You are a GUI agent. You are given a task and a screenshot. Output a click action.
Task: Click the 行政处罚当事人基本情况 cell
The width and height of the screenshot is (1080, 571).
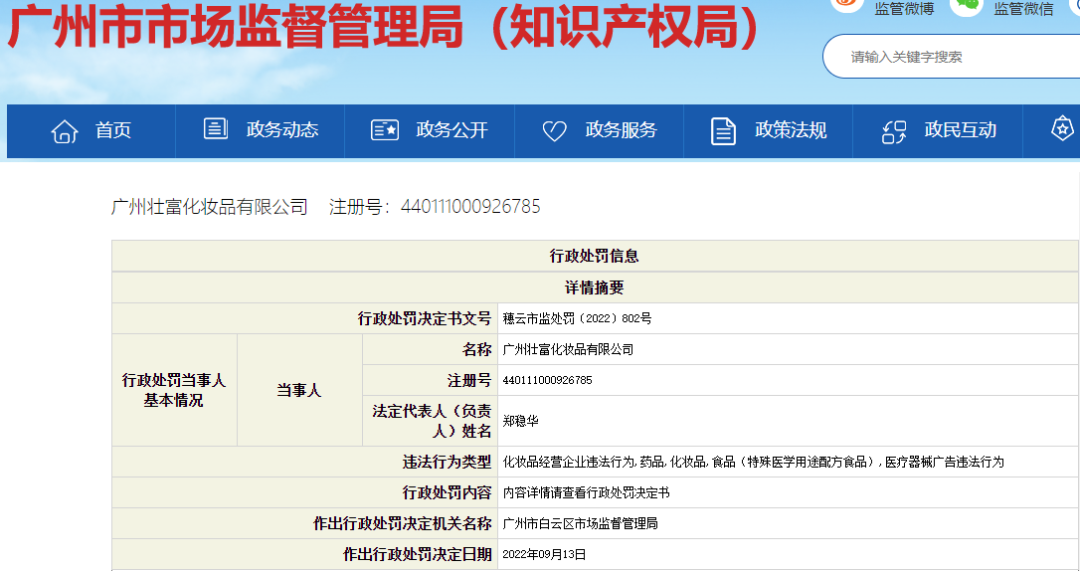174,391
